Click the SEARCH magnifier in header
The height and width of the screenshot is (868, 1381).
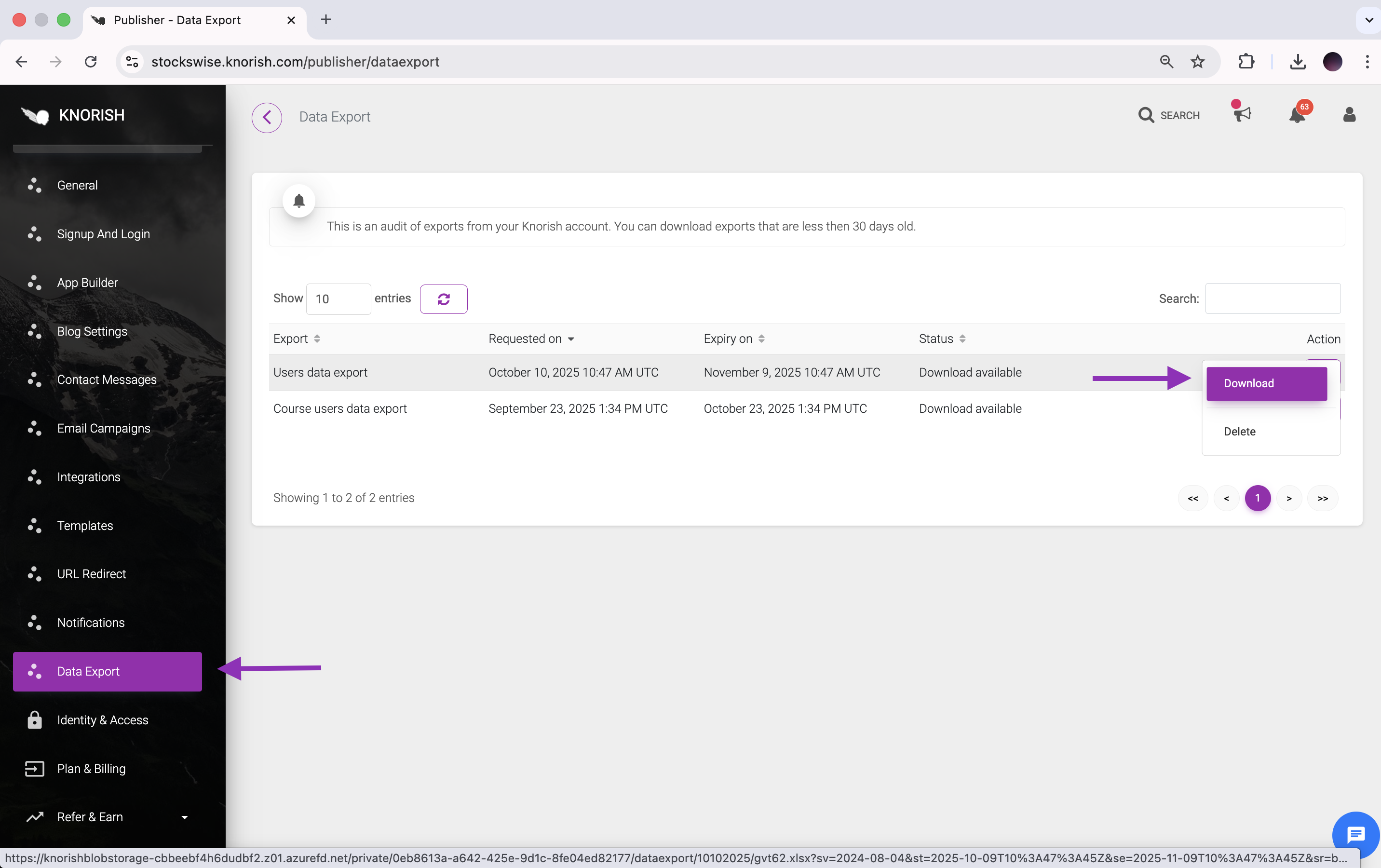(1168, 115)
